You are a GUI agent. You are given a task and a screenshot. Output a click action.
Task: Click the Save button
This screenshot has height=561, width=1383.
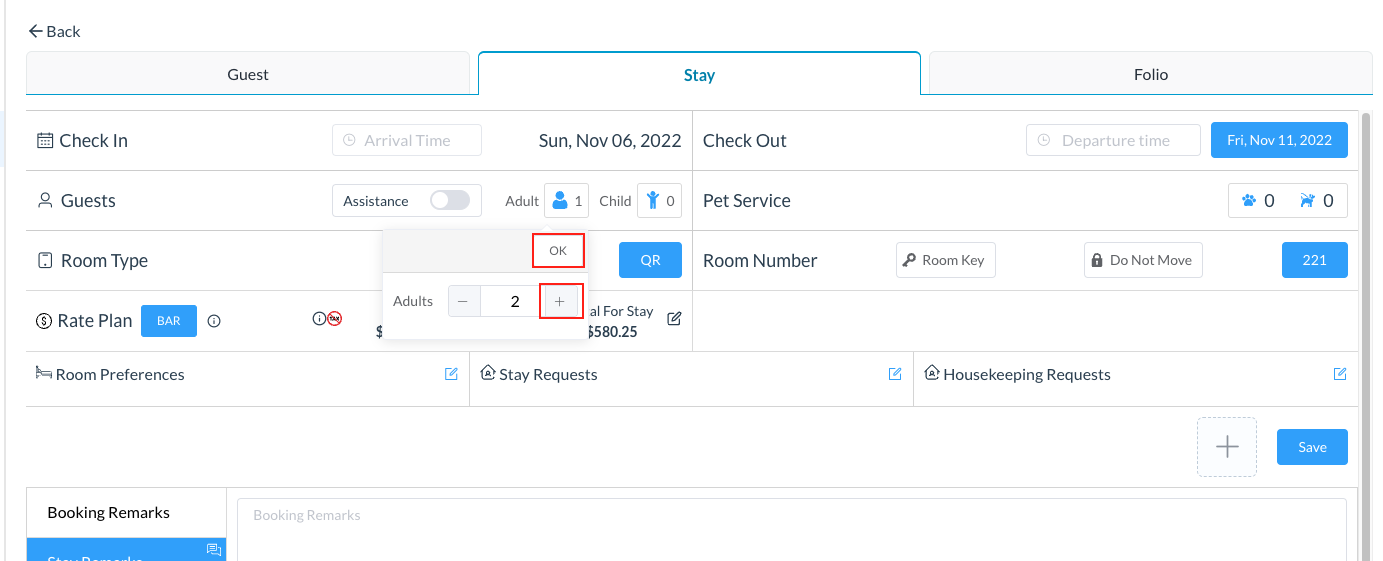click(x=1311, y=447)
